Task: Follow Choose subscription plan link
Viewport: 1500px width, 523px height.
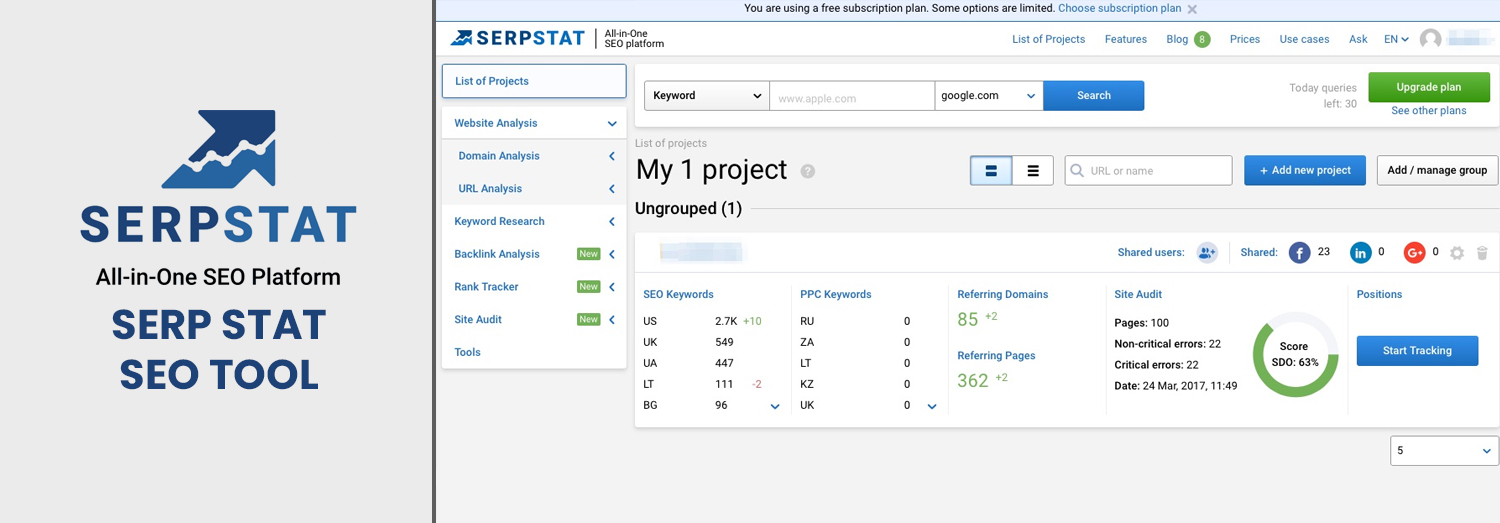Action: 1120,8
